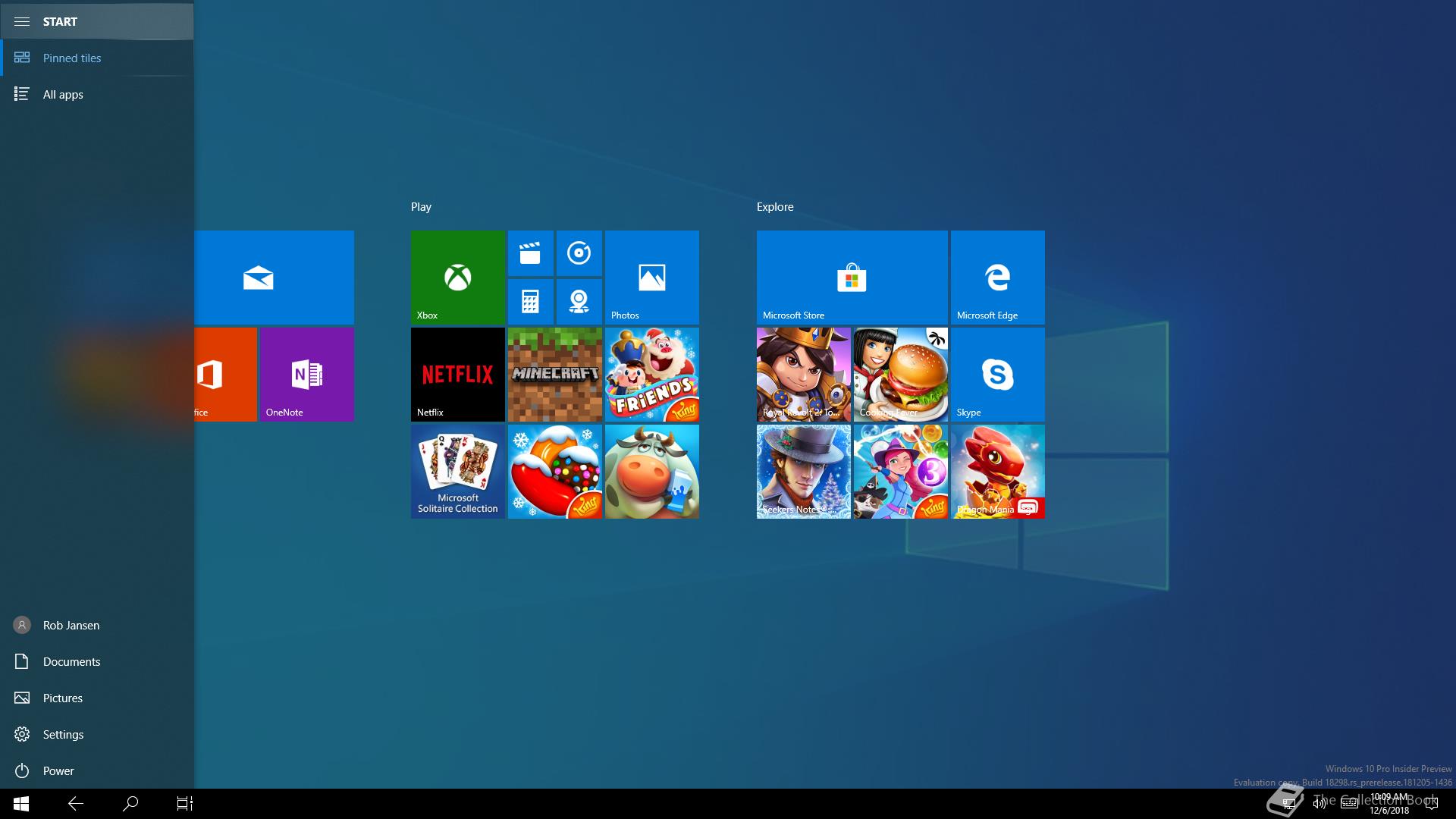
Task: Open the touch keyboard tray icon
Action: click(1349, 804)
